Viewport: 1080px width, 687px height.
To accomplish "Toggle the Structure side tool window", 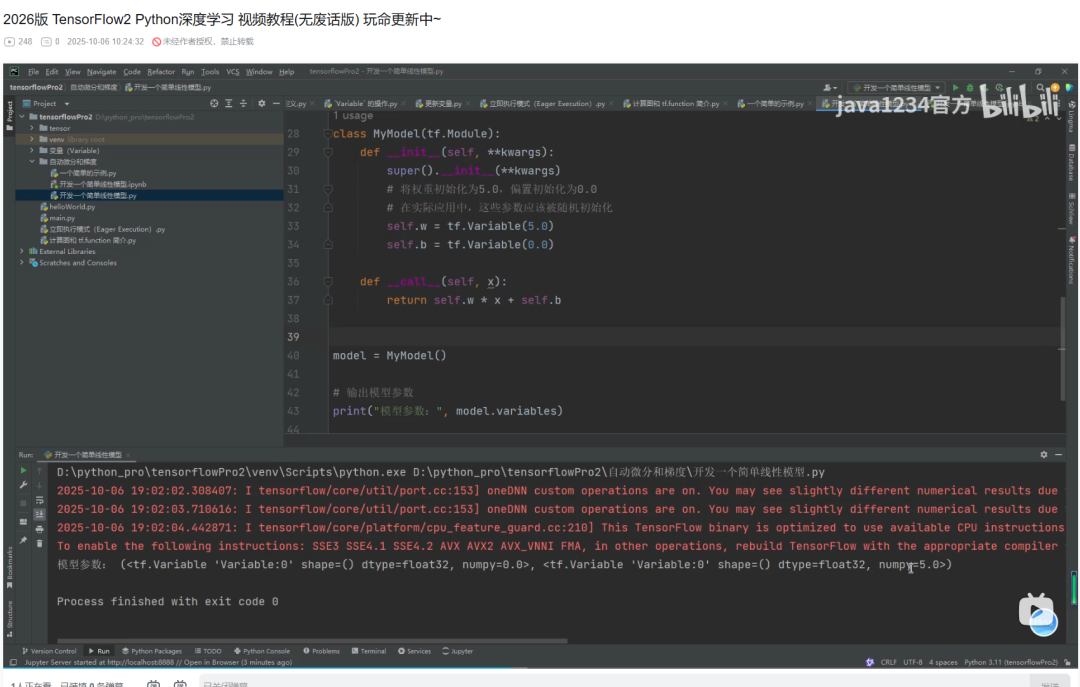I will point(10,618).
